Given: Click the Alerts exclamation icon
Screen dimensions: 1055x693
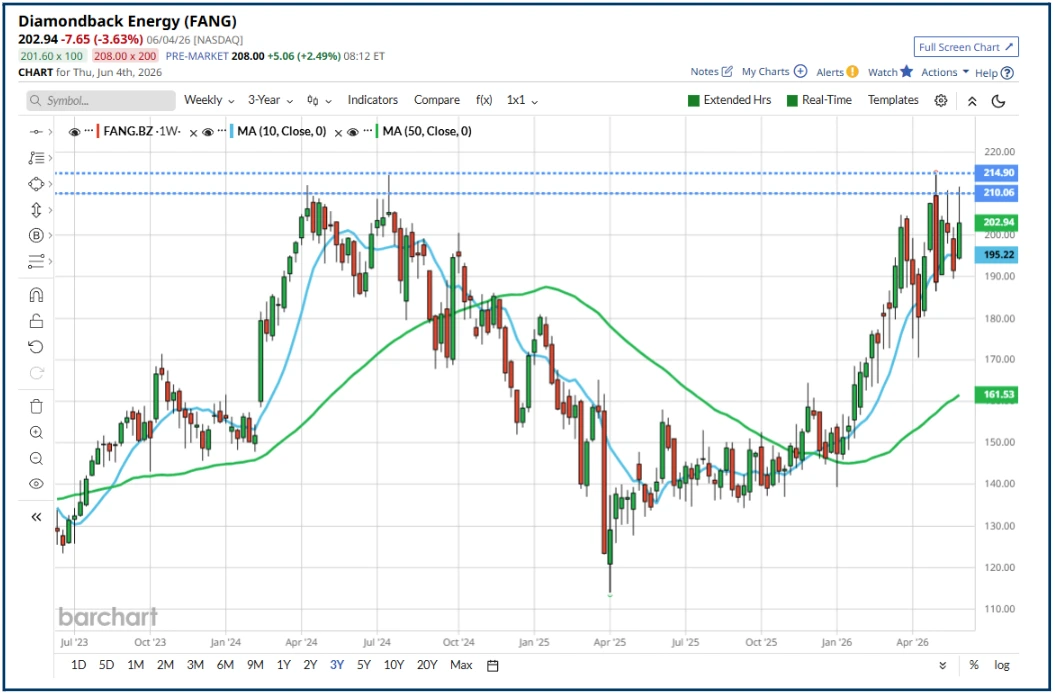Looking at the screenshot, I should point(852,71).
